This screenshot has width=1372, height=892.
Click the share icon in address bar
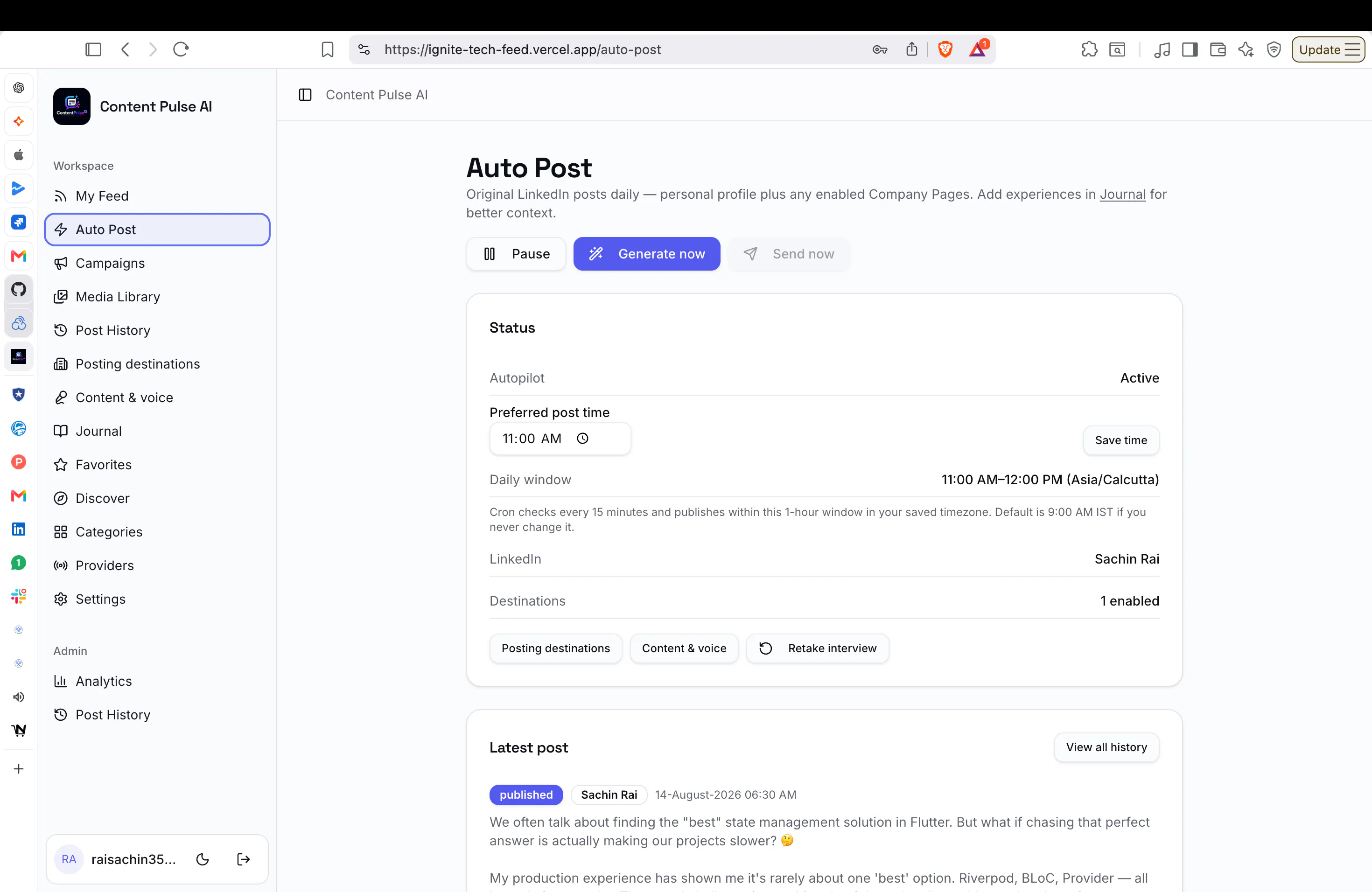pos(911,49)
